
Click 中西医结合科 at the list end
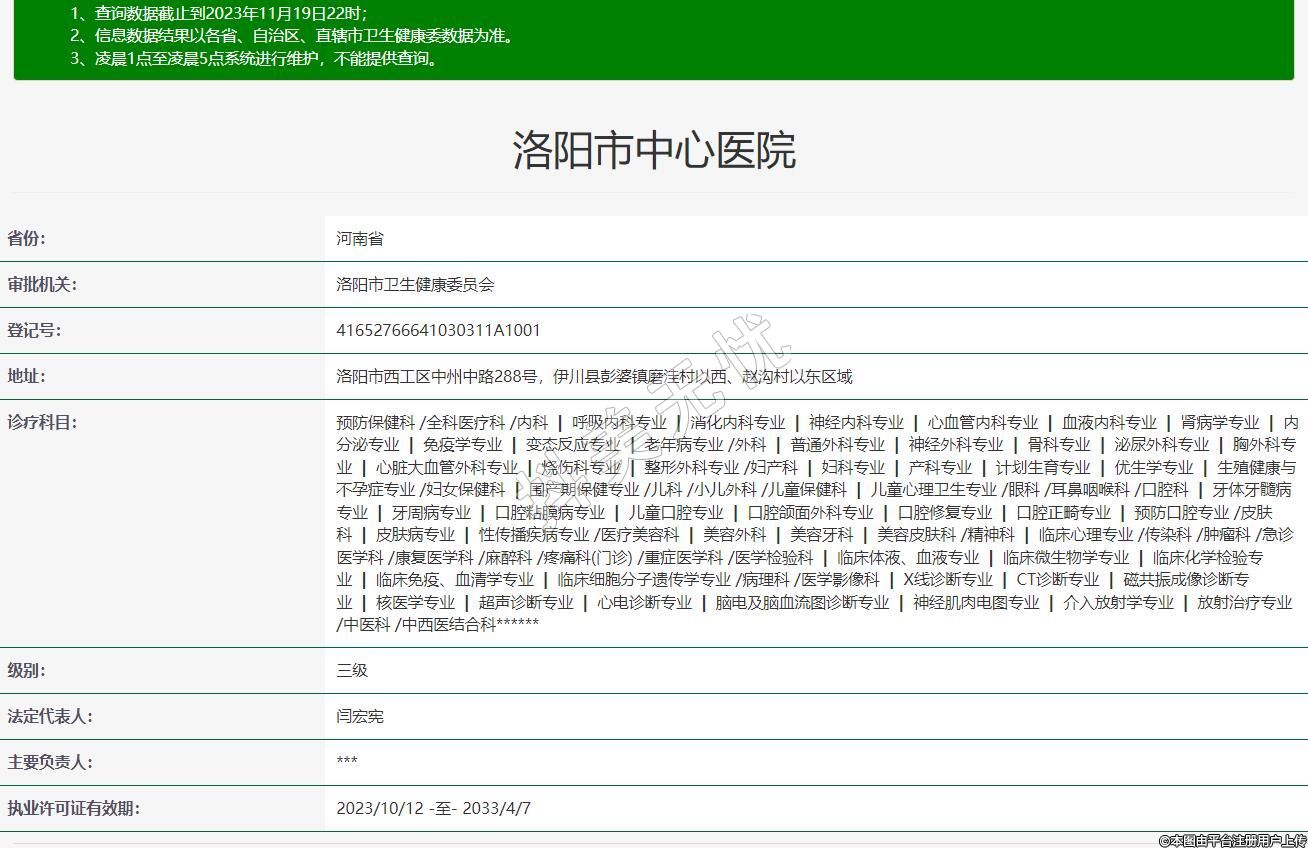448,625
